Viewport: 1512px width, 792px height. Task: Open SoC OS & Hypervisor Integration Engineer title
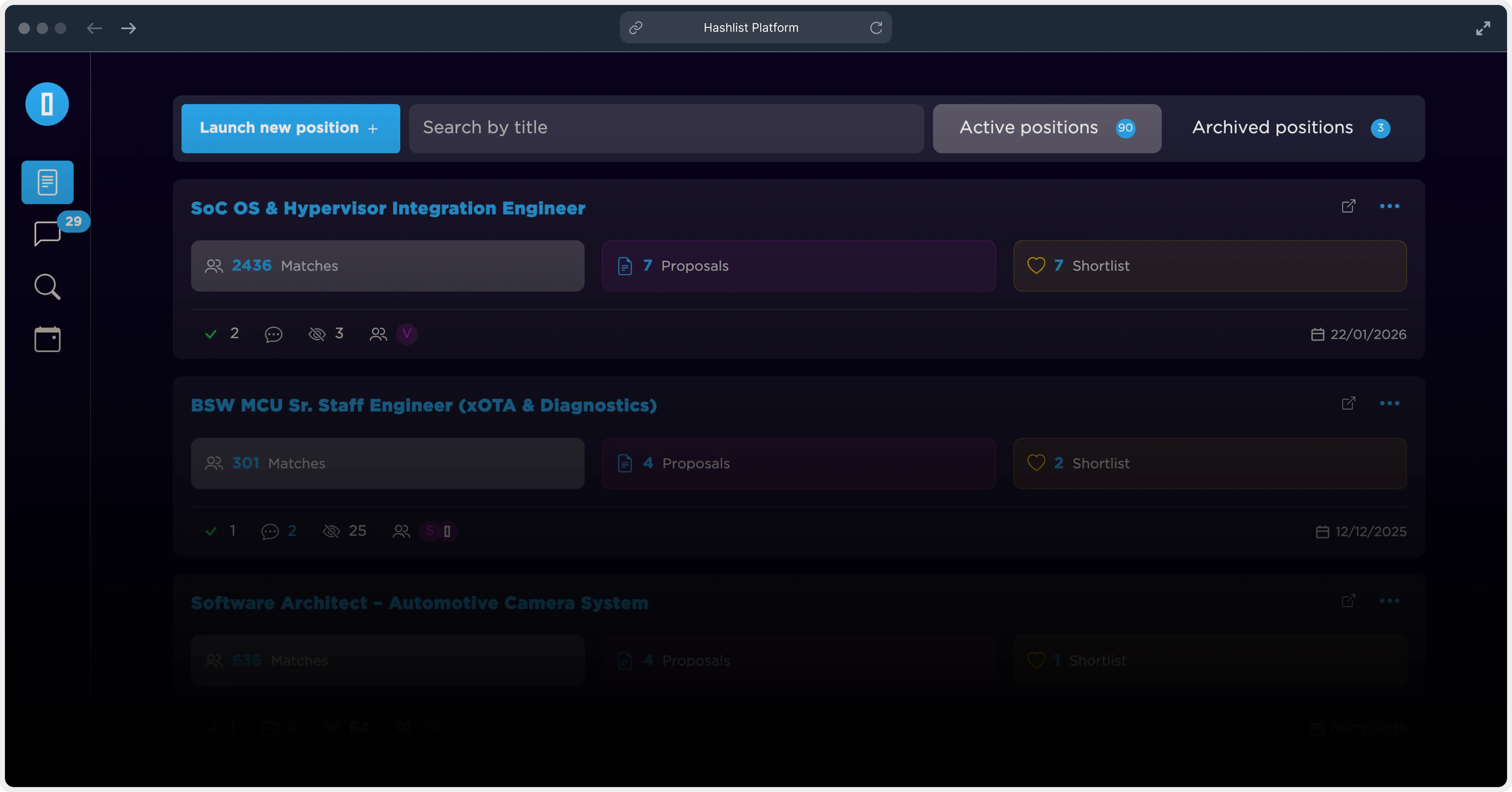coord(388,208)
